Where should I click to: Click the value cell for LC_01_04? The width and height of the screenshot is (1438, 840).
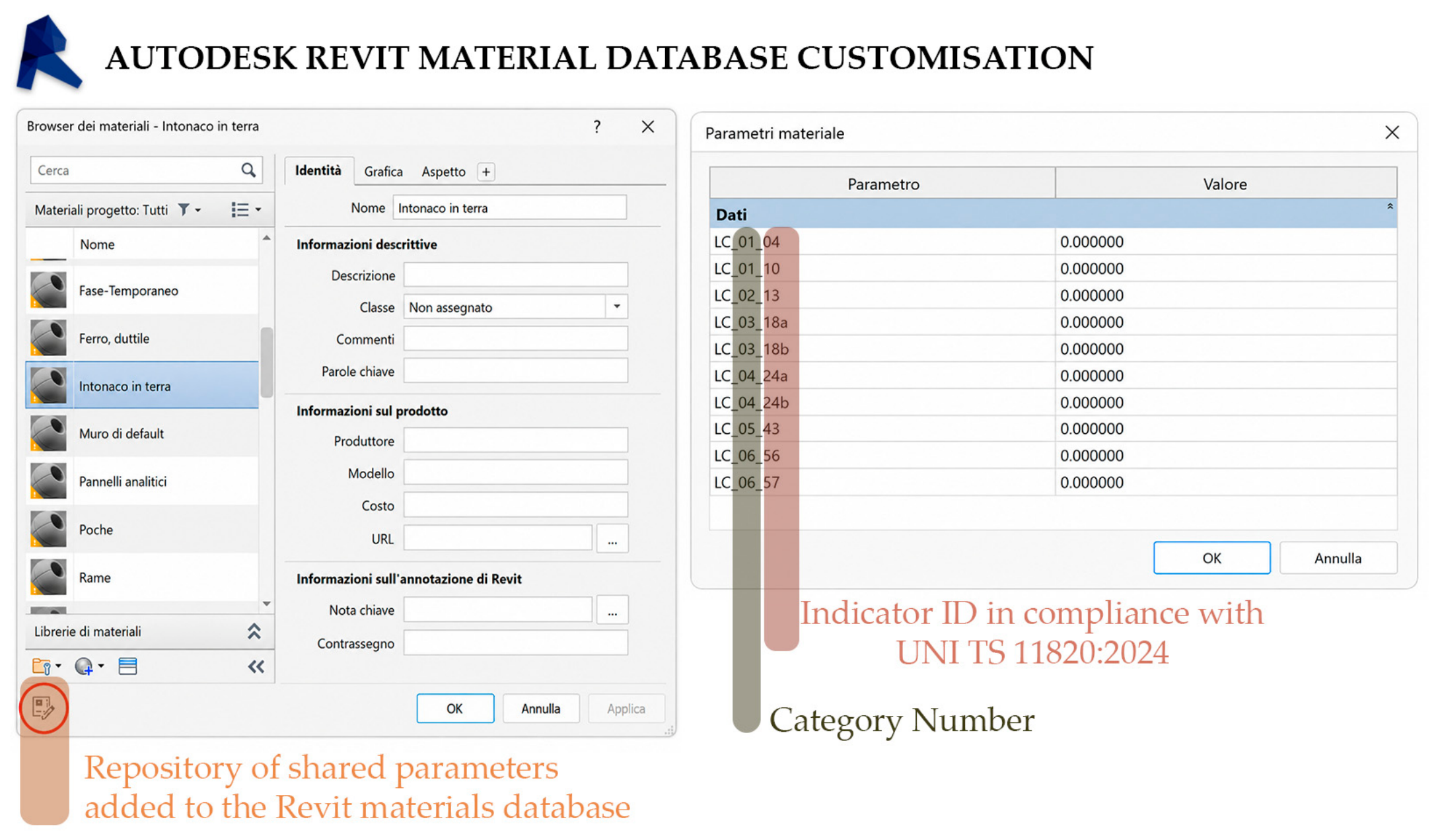[1226, 242]
